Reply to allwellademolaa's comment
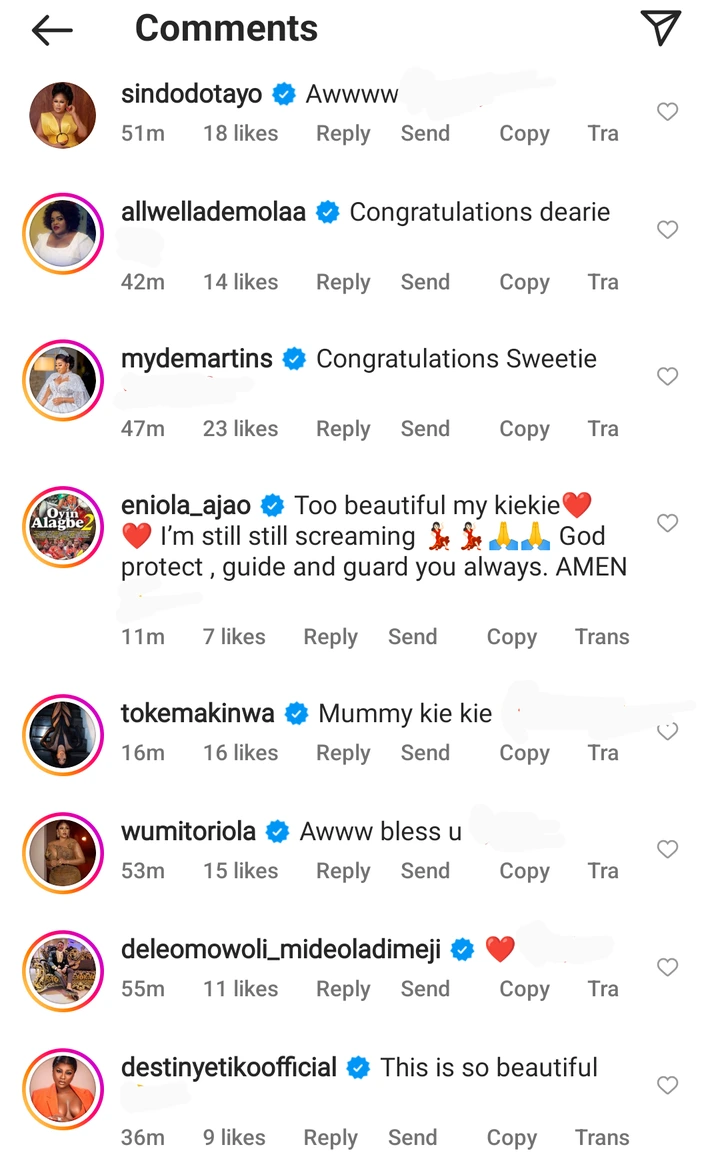 coord(343,282)
